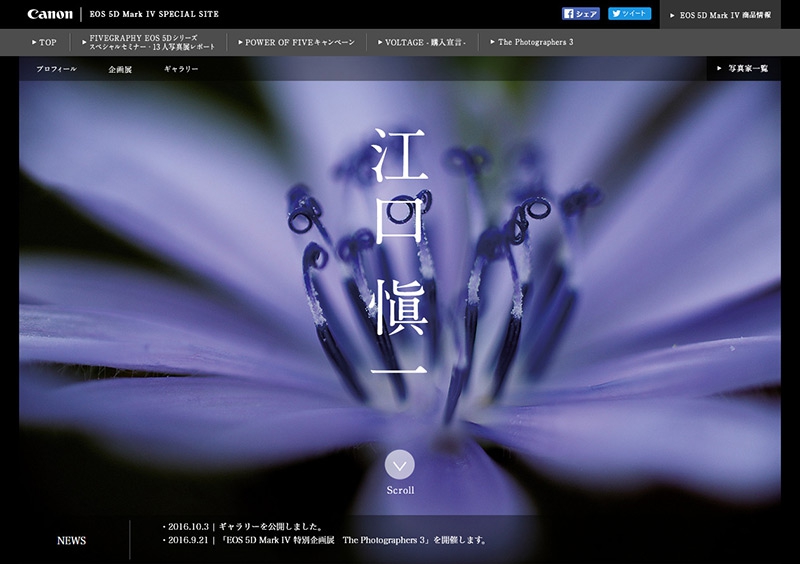Share page via Facebook button
800x564 pixels.
pyautogui.click(x=580, y=14)
